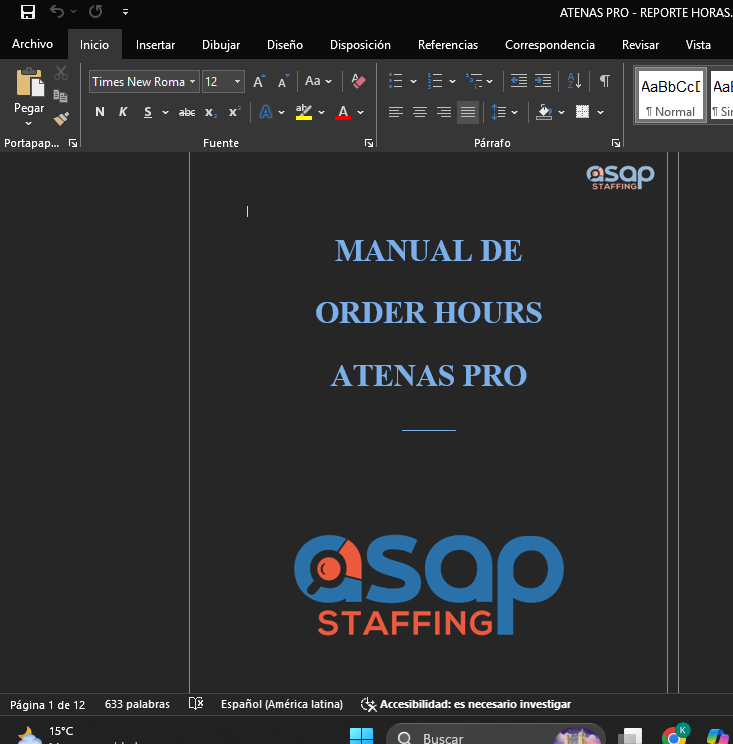Click the Save icon in title bar
733x744 pixels.
[27, 12]
